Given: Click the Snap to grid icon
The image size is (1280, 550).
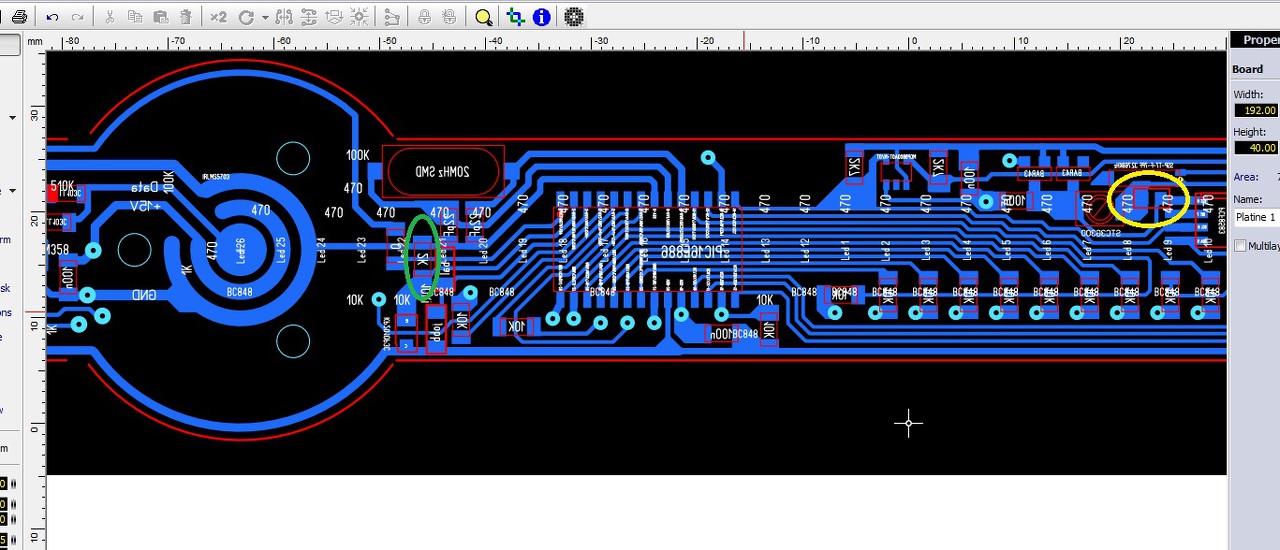Looking at the screenshot, I should 359,17.
